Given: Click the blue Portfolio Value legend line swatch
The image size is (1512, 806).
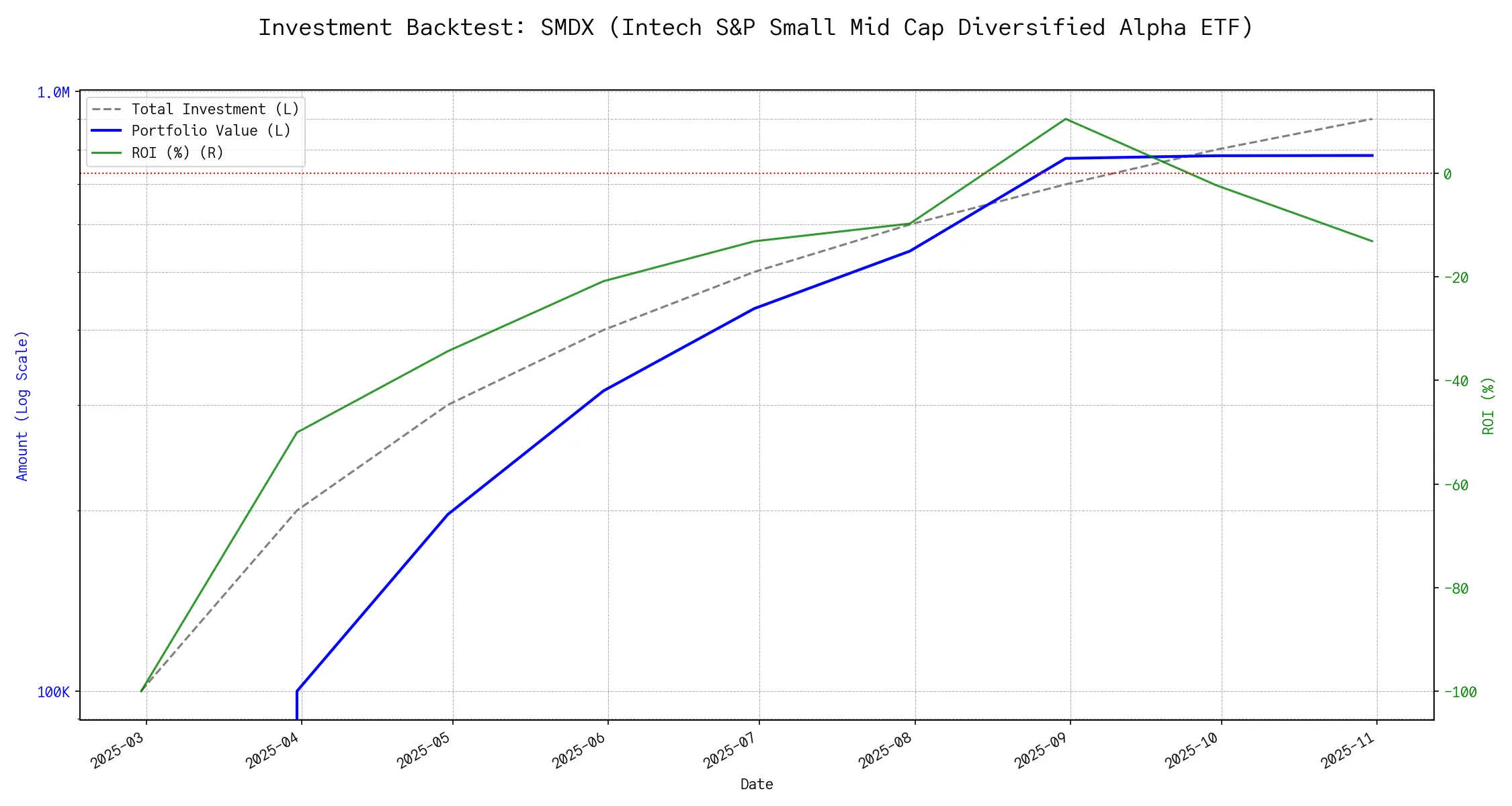Looking at the screenshot, I should (x=106, y=131).
